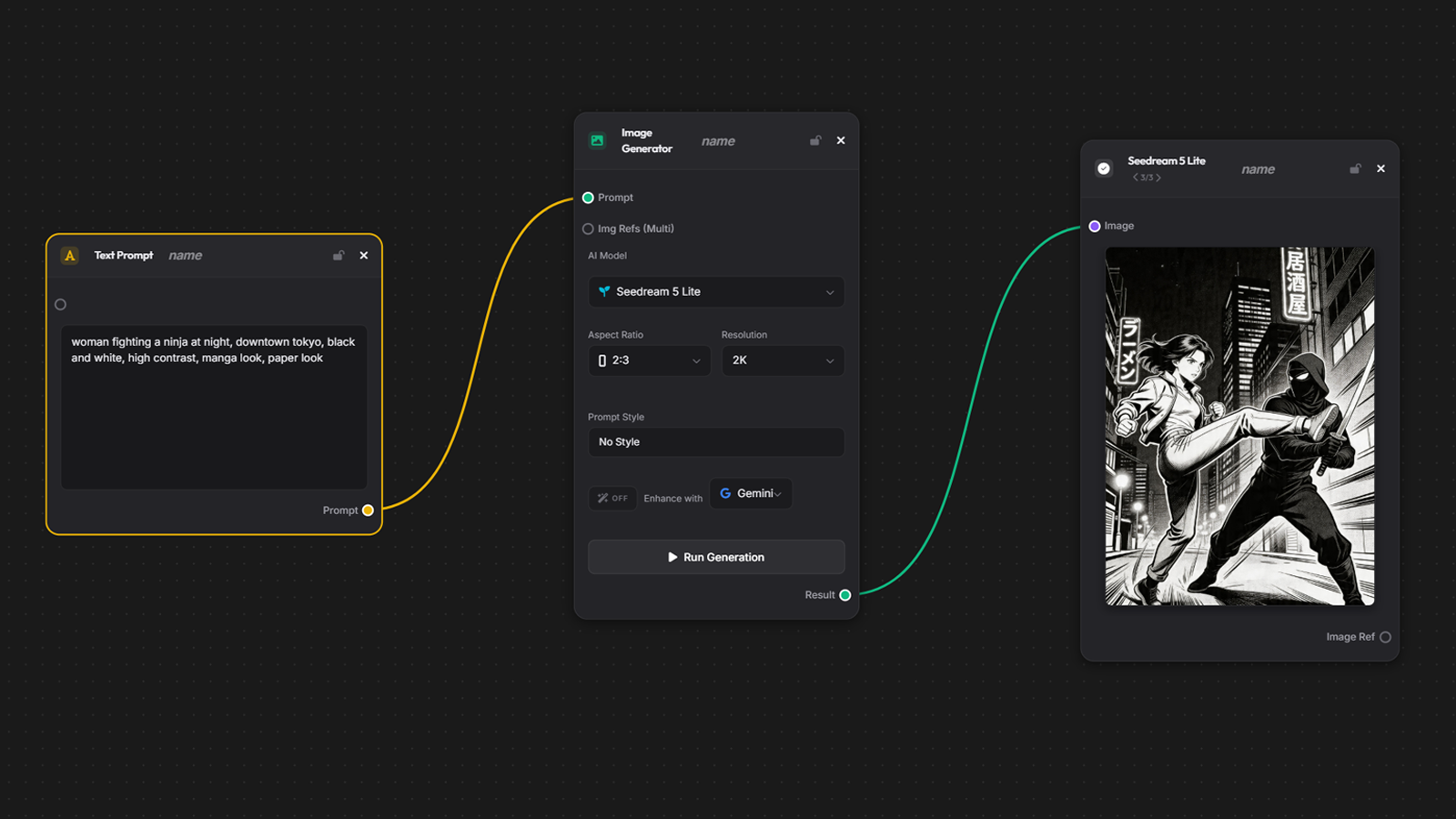Click the lock icon on Text Prompt node

pyautogui.click(x=339, y=256)
